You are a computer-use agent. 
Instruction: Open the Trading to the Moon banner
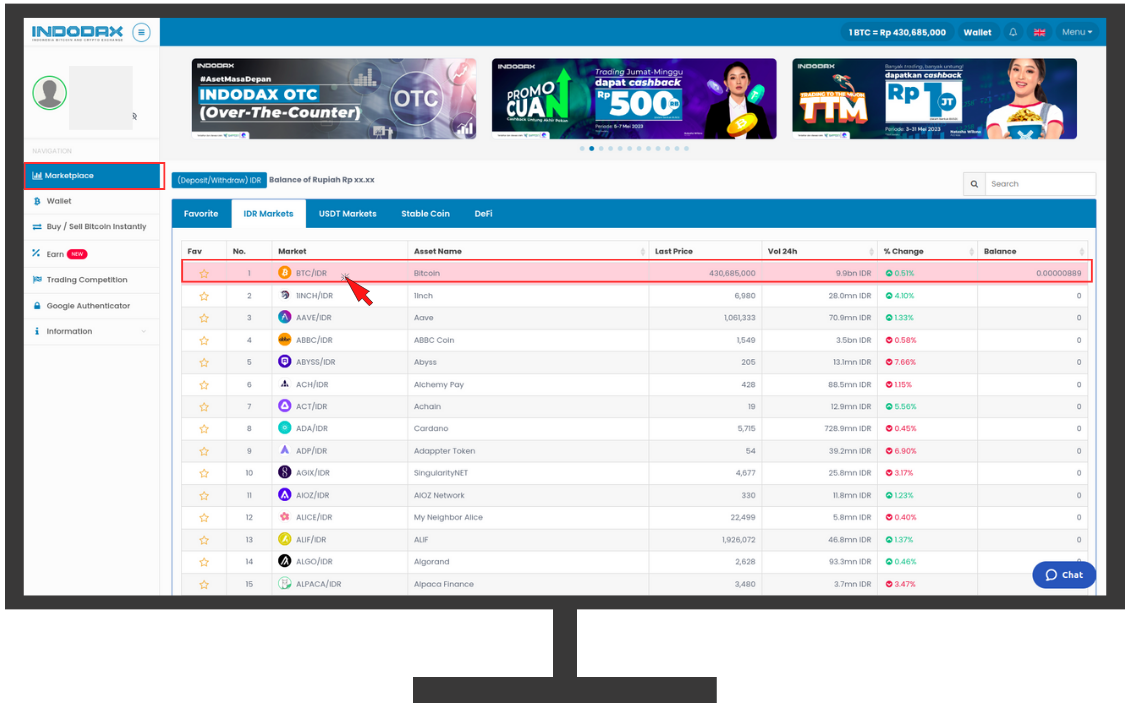click(x=935, y=99)
